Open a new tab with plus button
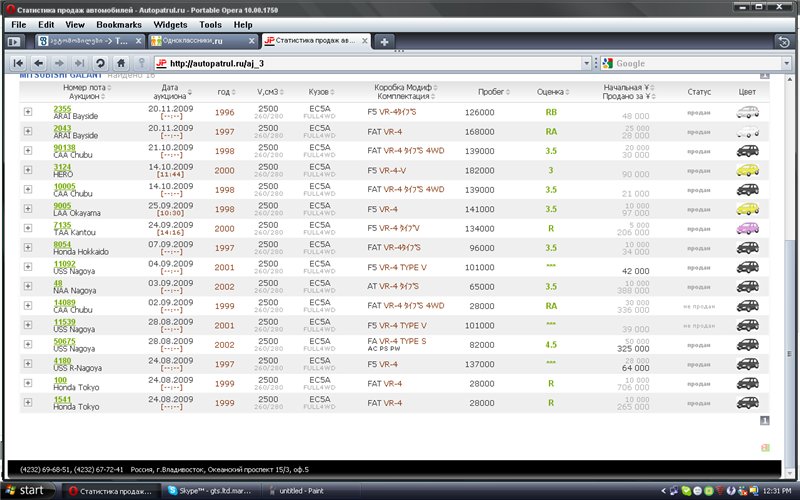 [x=385, y=41]
